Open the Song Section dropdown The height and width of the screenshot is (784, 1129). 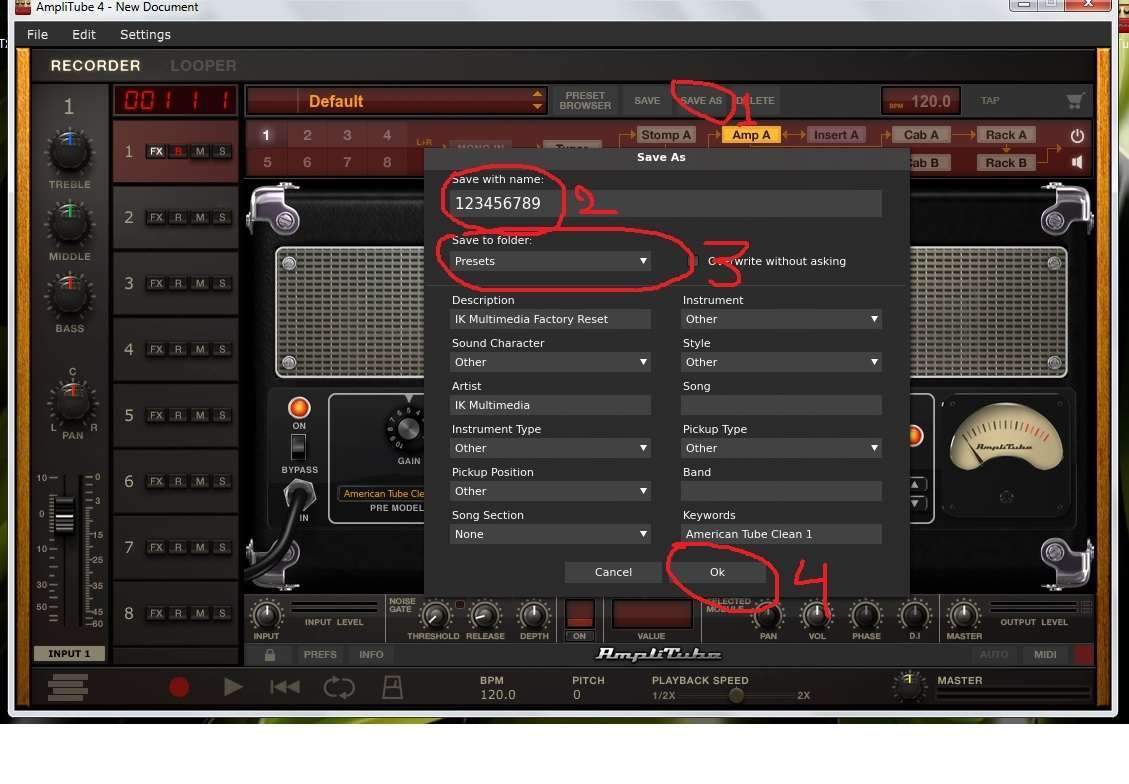550,534
